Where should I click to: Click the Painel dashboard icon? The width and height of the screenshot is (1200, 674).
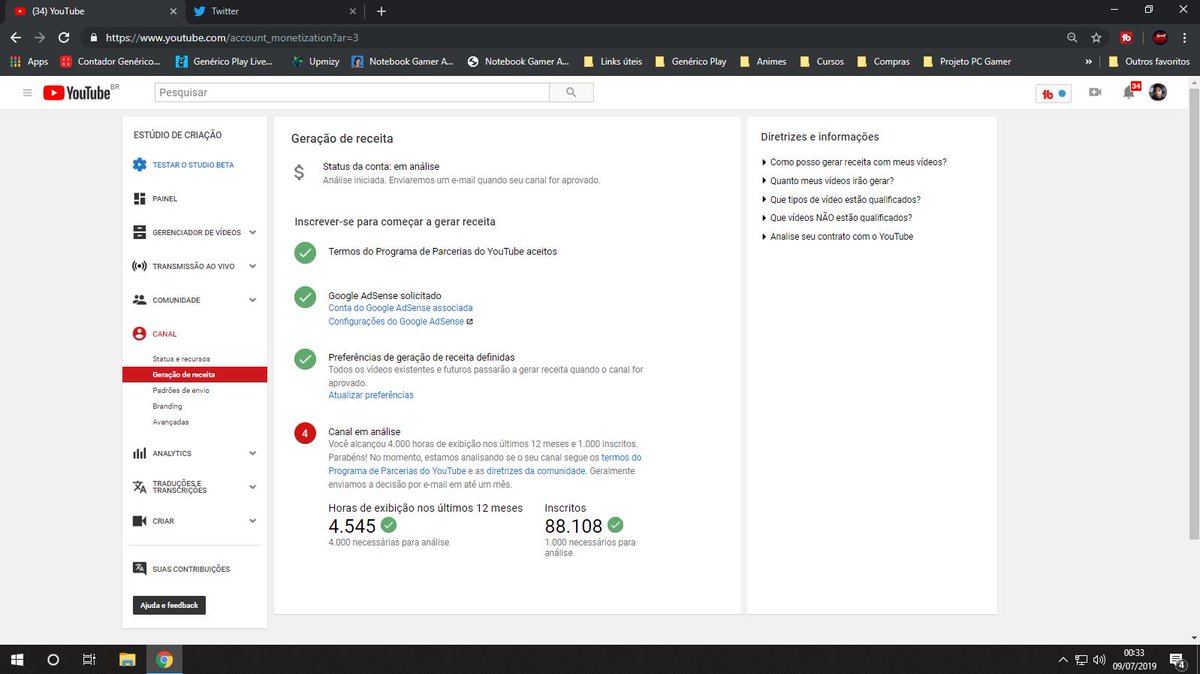click(140, 198)
